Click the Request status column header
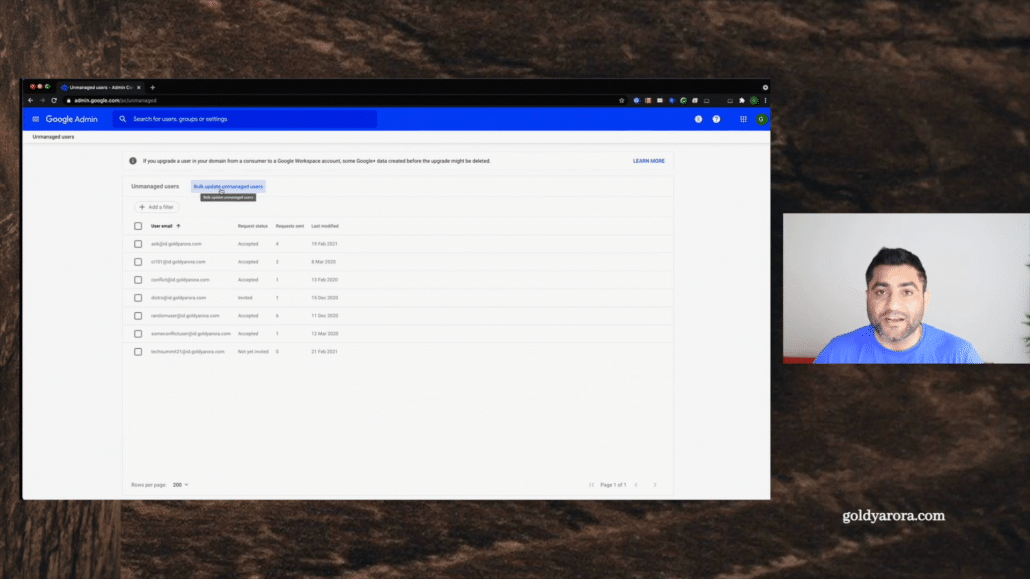Image resolution: width=1030 pixels, height=579 pixels. point(253,226)
